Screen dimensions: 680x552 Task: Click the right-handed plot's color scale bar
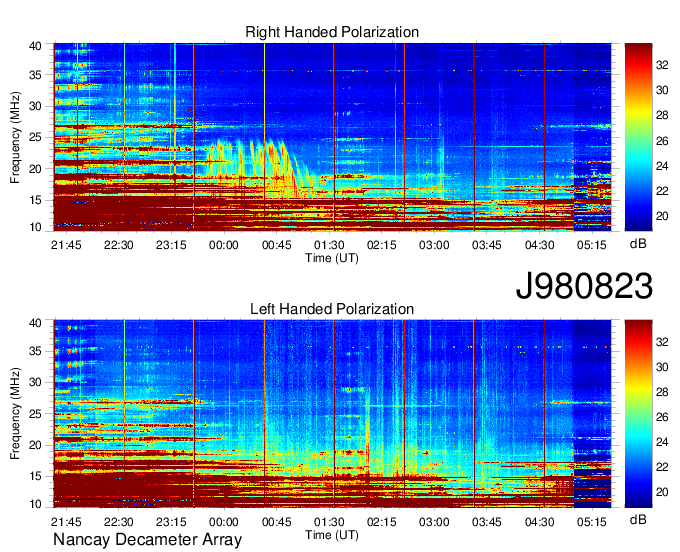point(638,137)
